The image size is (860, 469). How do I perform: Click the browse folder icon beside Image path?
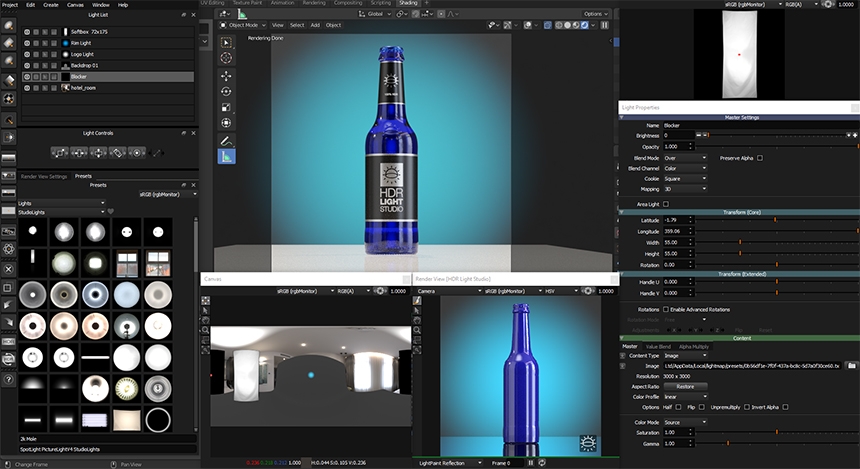point(851,365)
